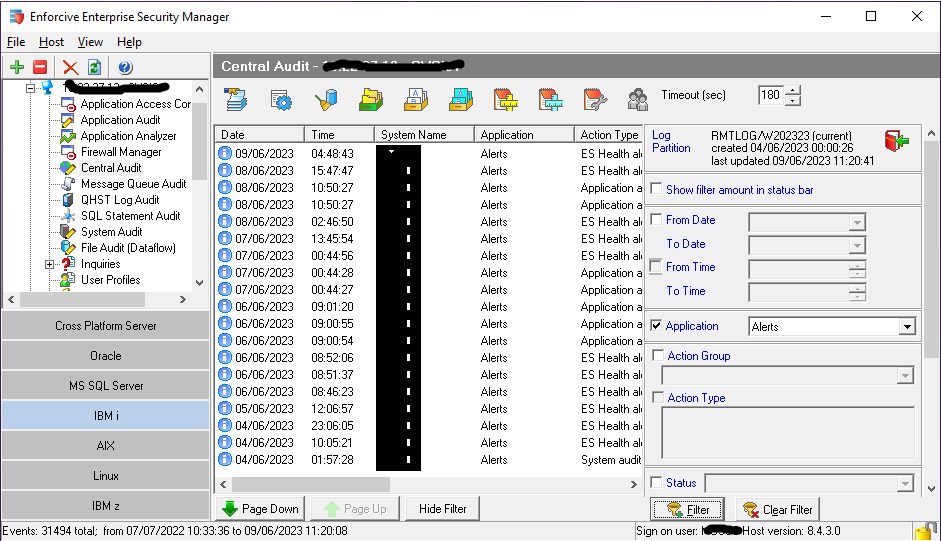Enable the Action Group checkbox
Image resolution: width=941 pixels, height=541 pixels.
click(x=658, y=355)
